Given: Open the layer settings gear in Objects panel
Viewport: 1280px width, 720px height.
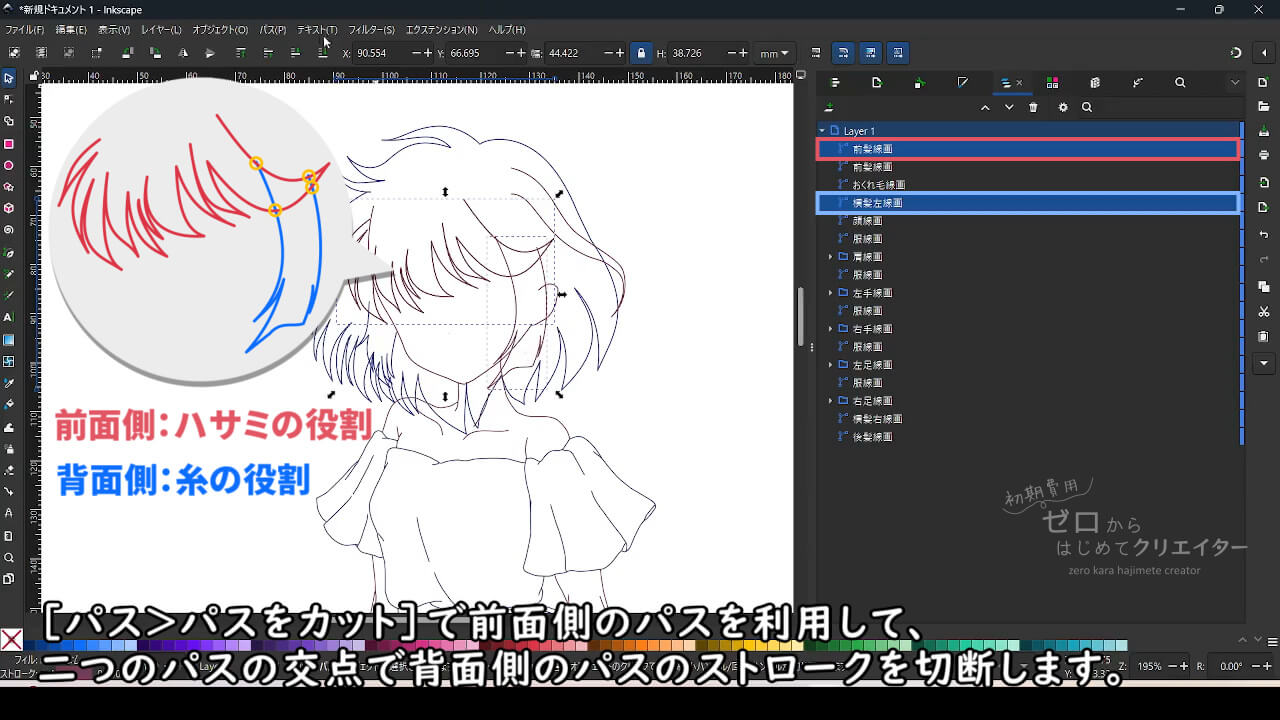Looking at the screenshot, I should coord(1063,107).
